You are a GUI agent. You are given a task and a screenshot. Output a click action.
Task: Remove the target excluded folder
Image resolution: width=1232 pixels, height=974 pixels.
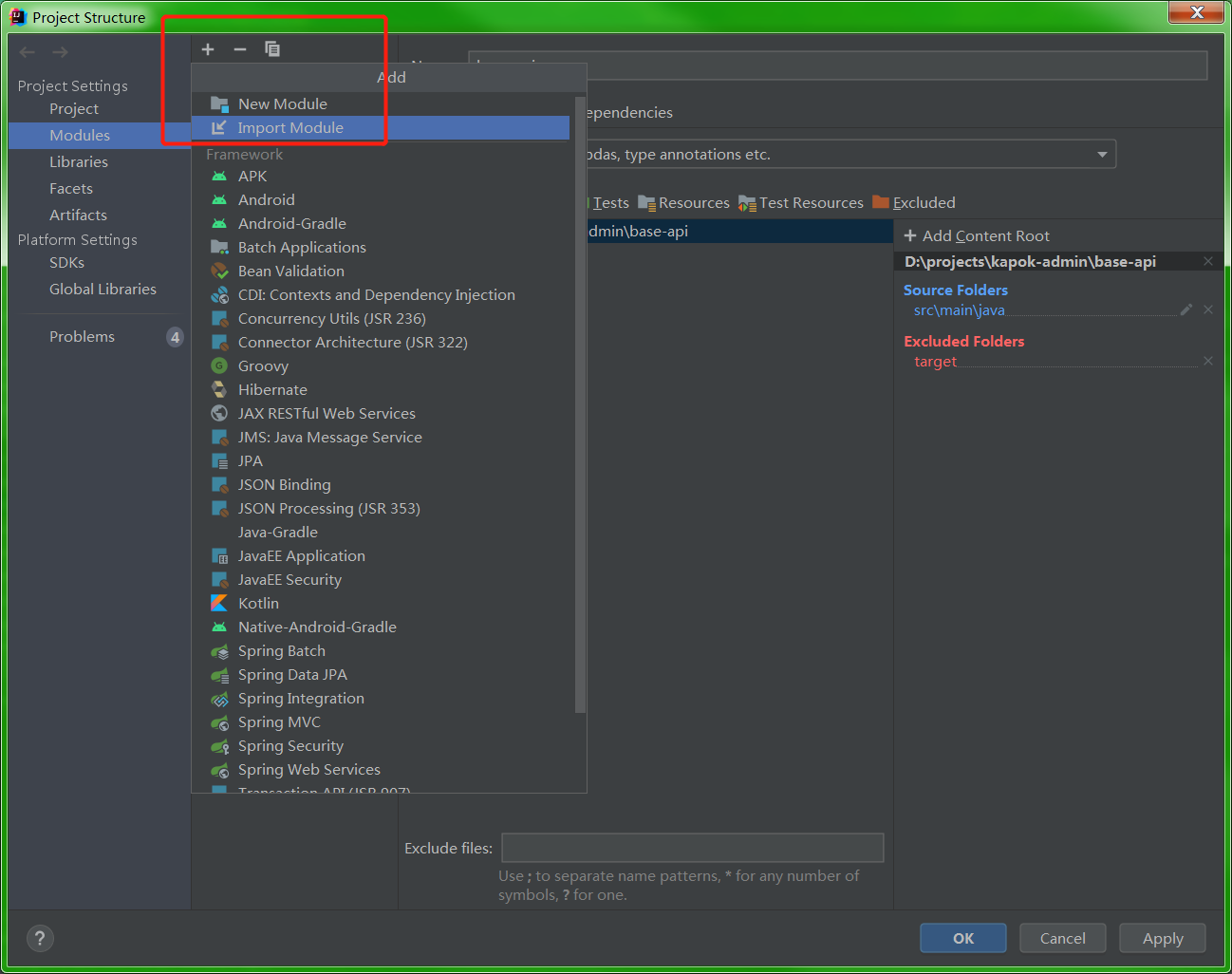(1208, 361)
